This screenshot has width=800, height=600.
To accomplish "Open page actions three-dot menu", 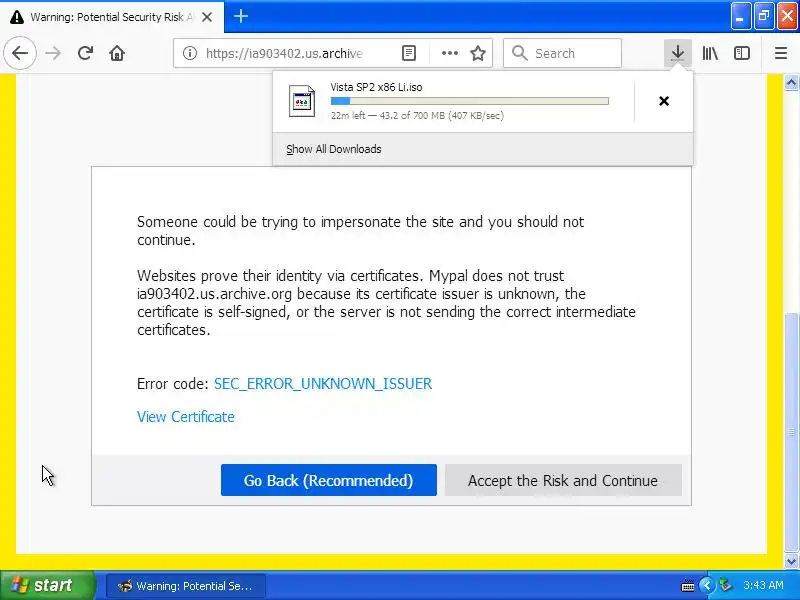I will 449,53.
